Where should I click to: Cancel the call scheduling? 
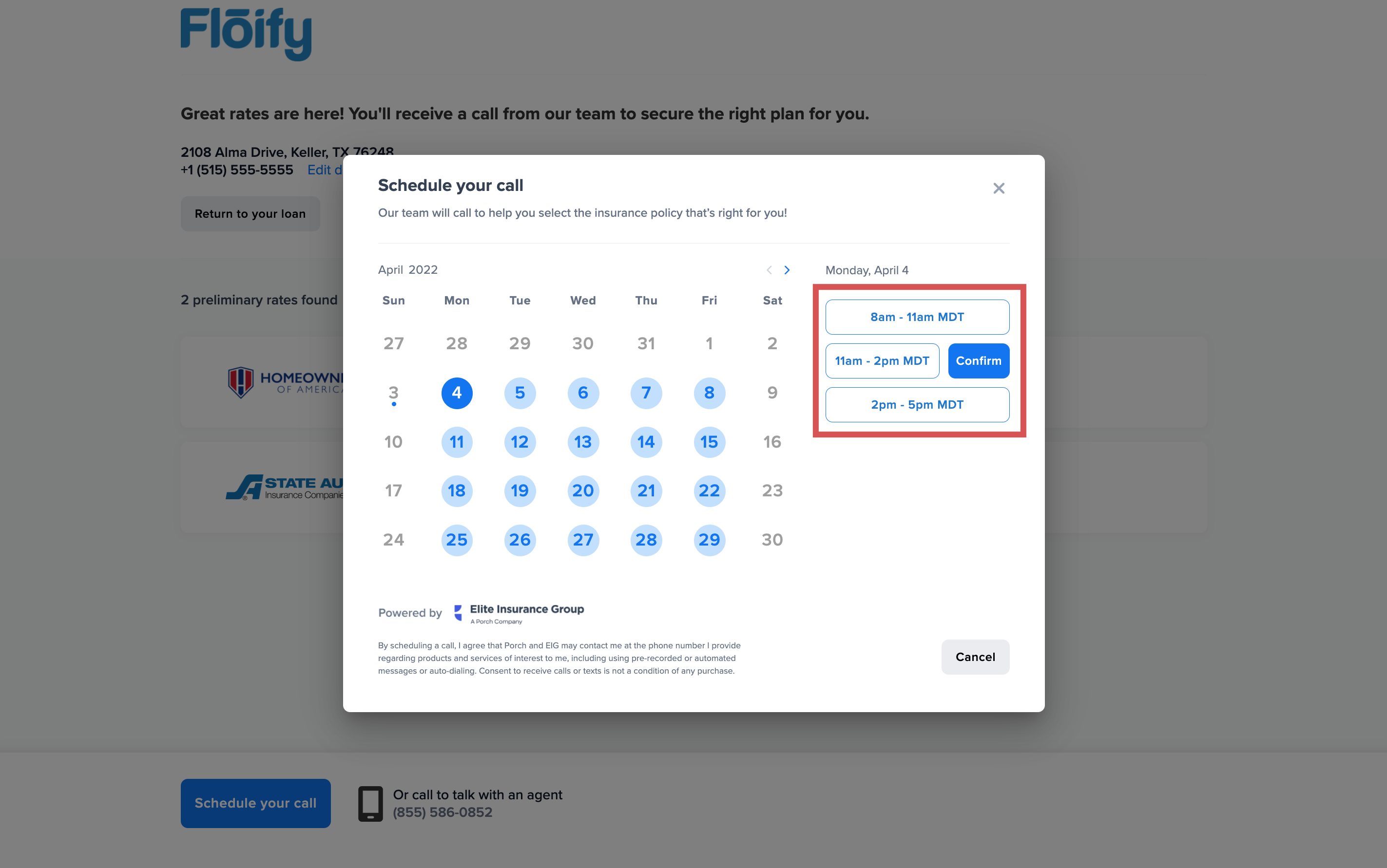click(x=975, y=657)
